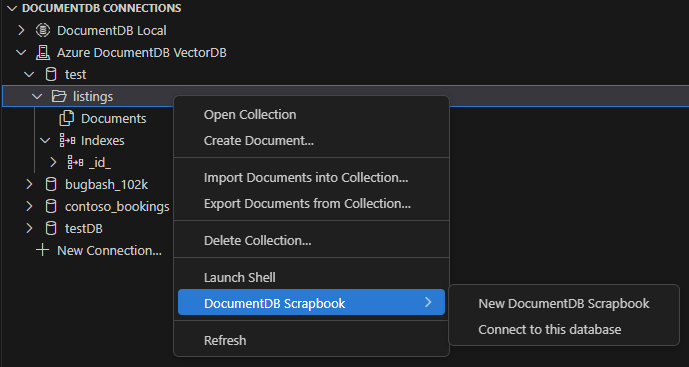Select New DocumentDB Scrapbook submenu item

(x=564, y=304)
